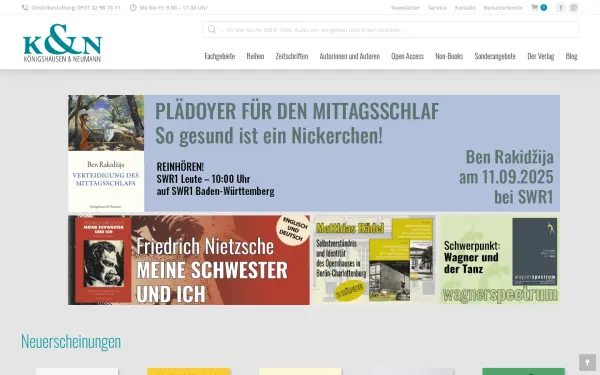Open the Fachgebiete menu
Viewport: 600px width, 375px height.
point(220,56)
